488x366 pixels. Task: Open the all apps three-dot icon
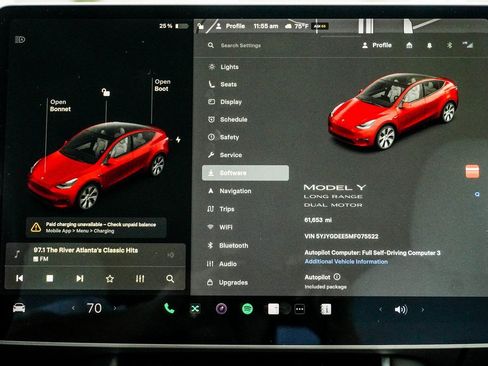[x=300, y=309]
